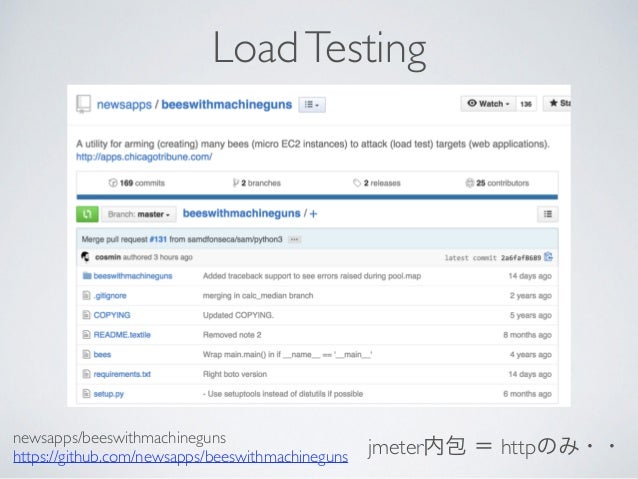Click the contributors people icon
The height and width of the screenshot is (479, 638).
(470, 183)
